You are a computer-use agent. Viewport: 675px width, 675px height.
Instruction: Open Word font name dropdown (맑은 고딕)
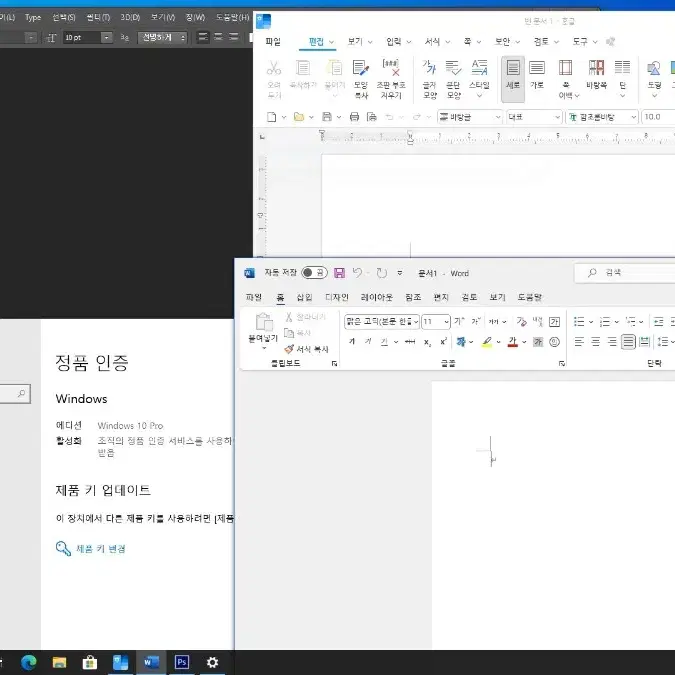[x=381, y=322]
